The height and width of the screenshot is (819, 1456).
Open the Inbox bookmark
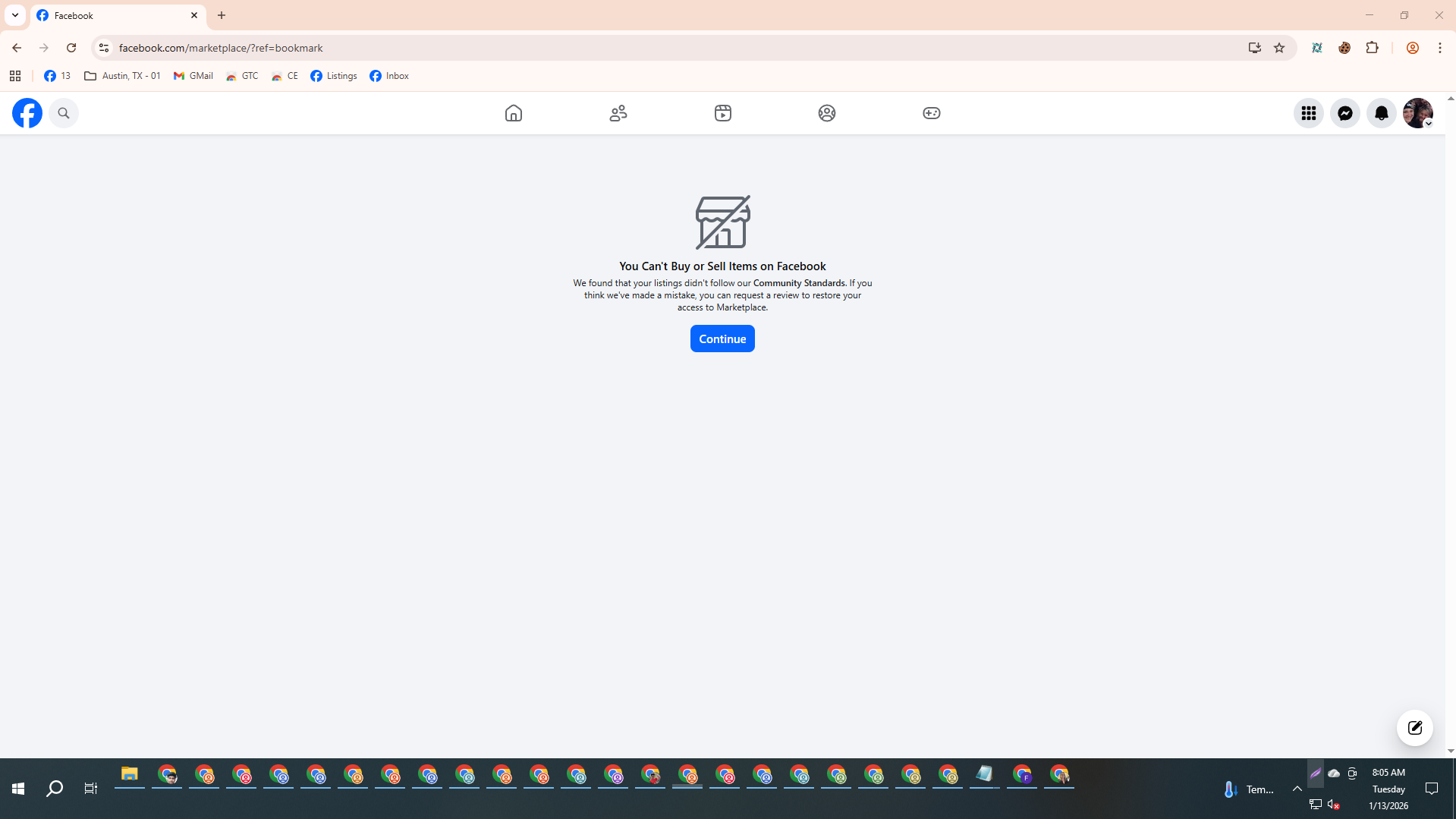pos(389,76)
